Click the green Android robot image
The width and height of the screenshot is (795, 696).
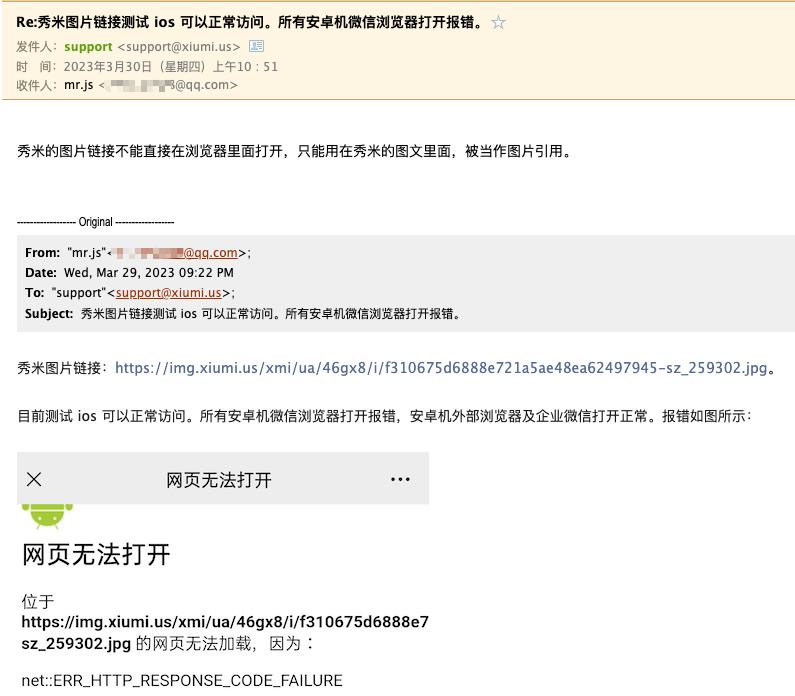coord(47,517)
